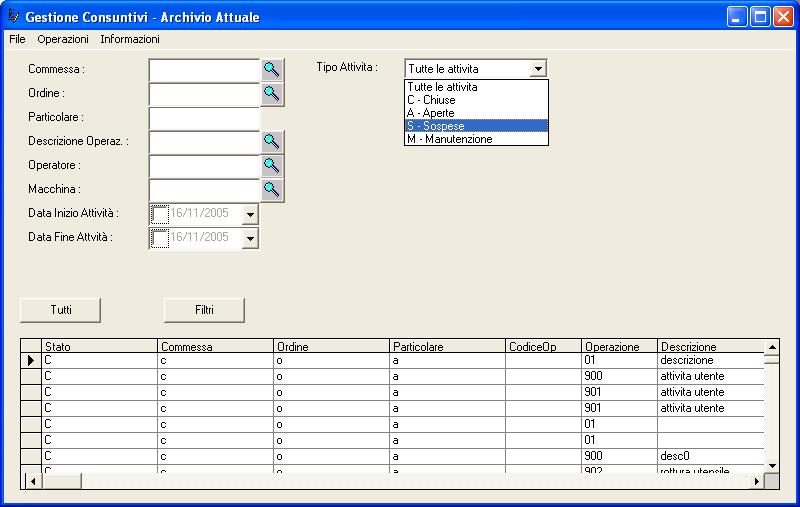Click the Stato column header
This screenshot has height=507, width=800.
pos(99,346)
